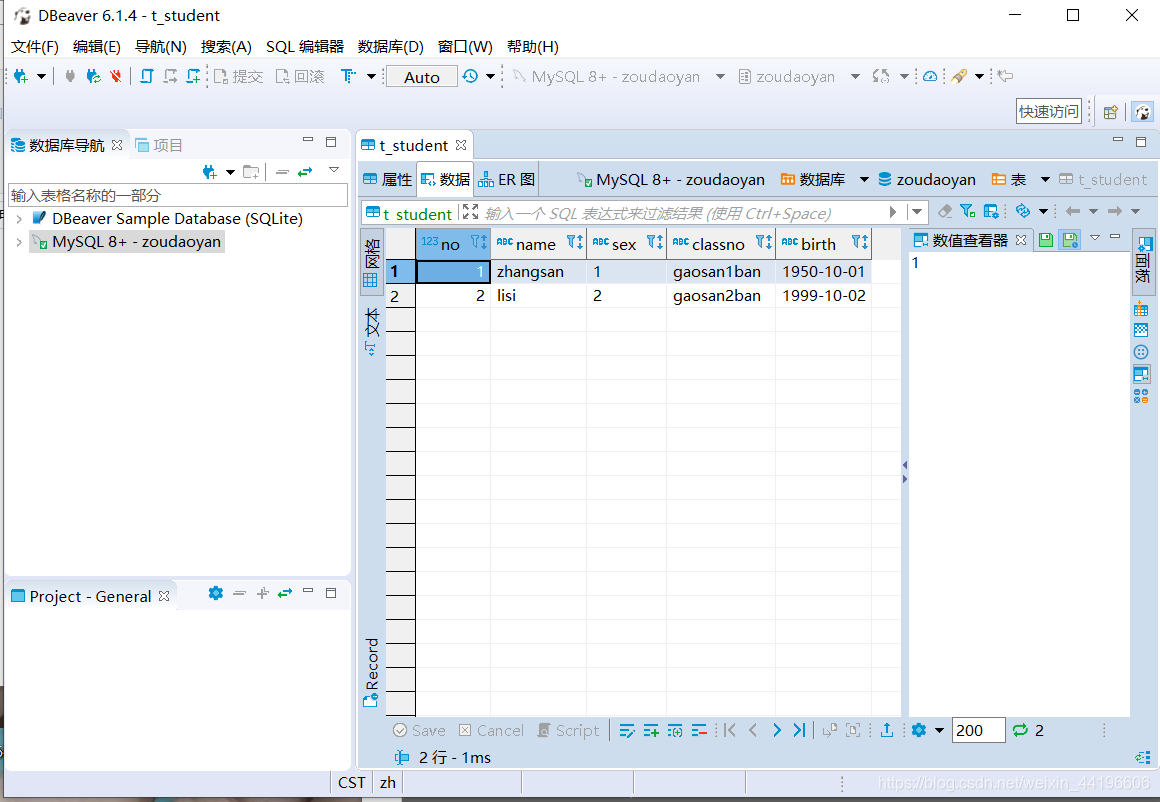
Task: Open the transaction log clock icon
Action: [470, 76]
